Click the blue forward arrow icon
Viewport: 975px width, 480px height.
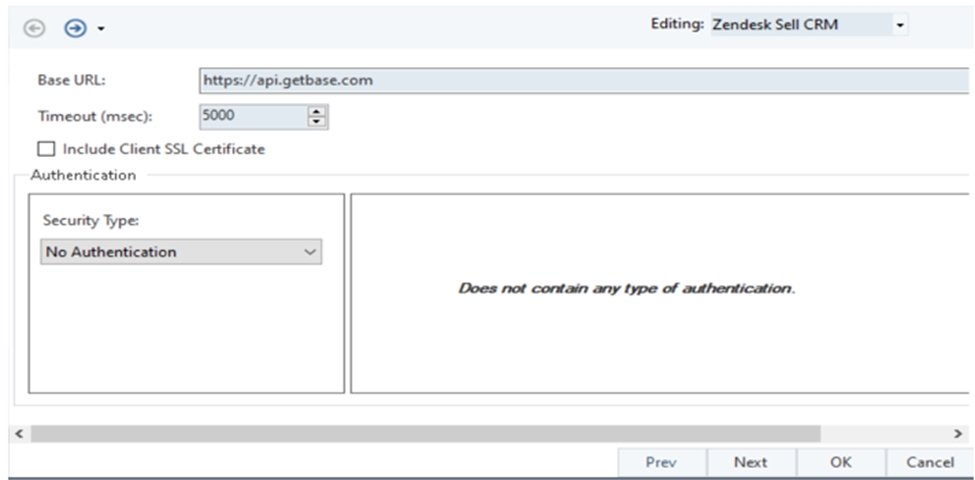[76, 28]
